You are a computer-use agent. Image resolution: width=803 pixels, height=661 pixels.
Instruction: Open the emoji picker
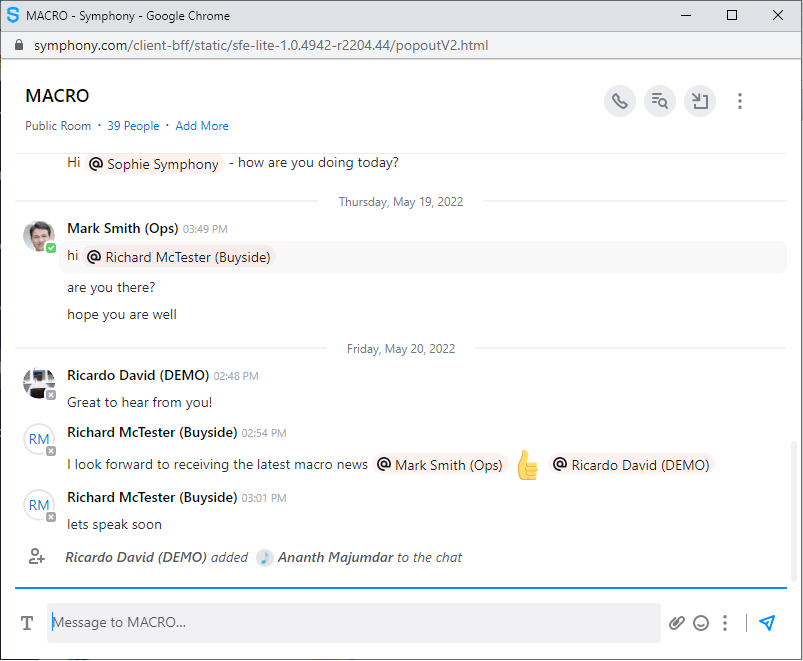point(701,623)
